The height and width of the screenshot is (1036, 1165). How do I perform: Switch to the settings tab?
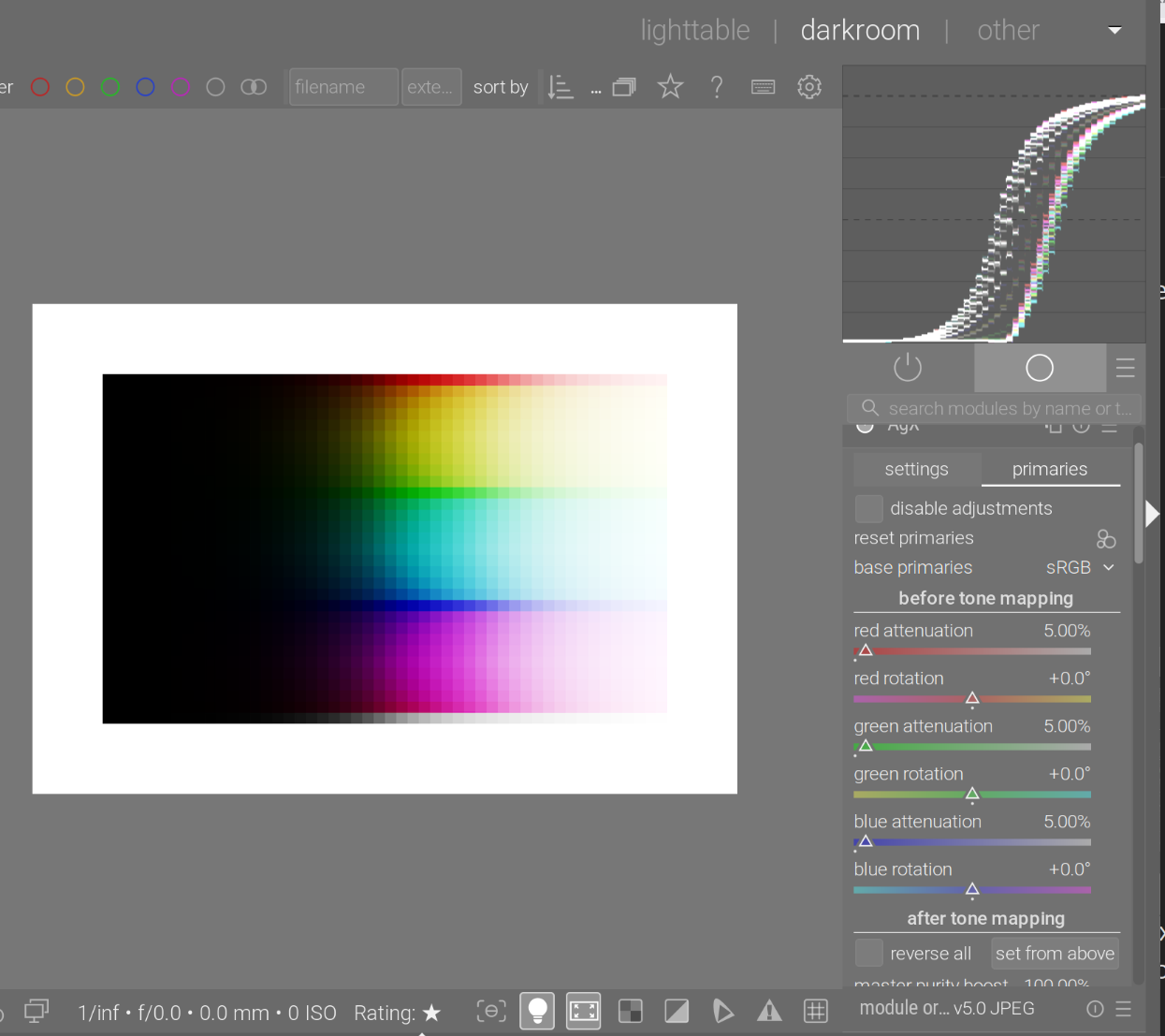[x=916, y=469]
